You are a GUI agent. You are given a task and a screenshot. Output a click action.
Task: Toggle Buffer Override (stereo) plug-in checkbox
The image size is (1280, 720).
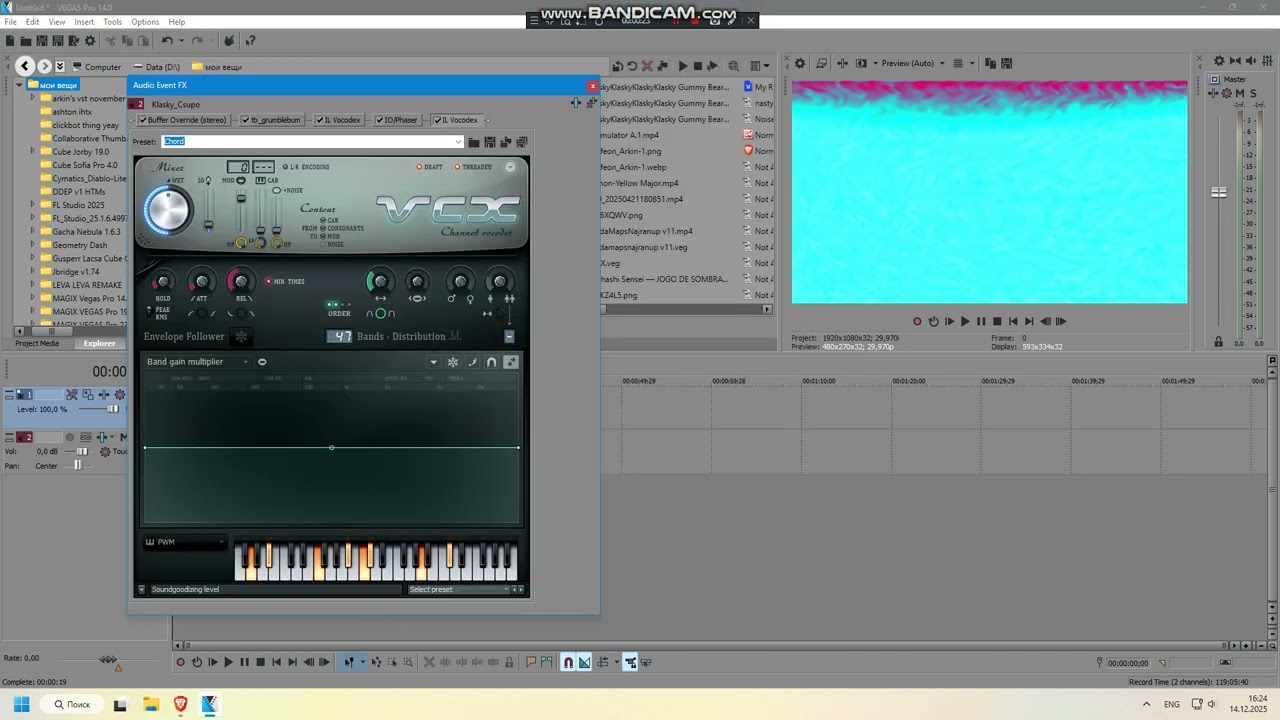click(143, 120)
